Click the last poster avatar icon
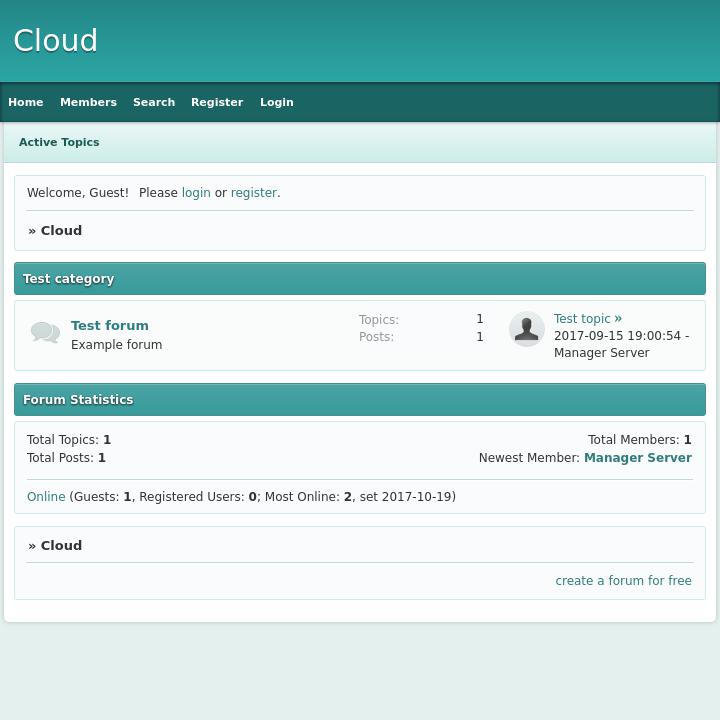Viewport: 720px width, 720px height. point(526,329)
